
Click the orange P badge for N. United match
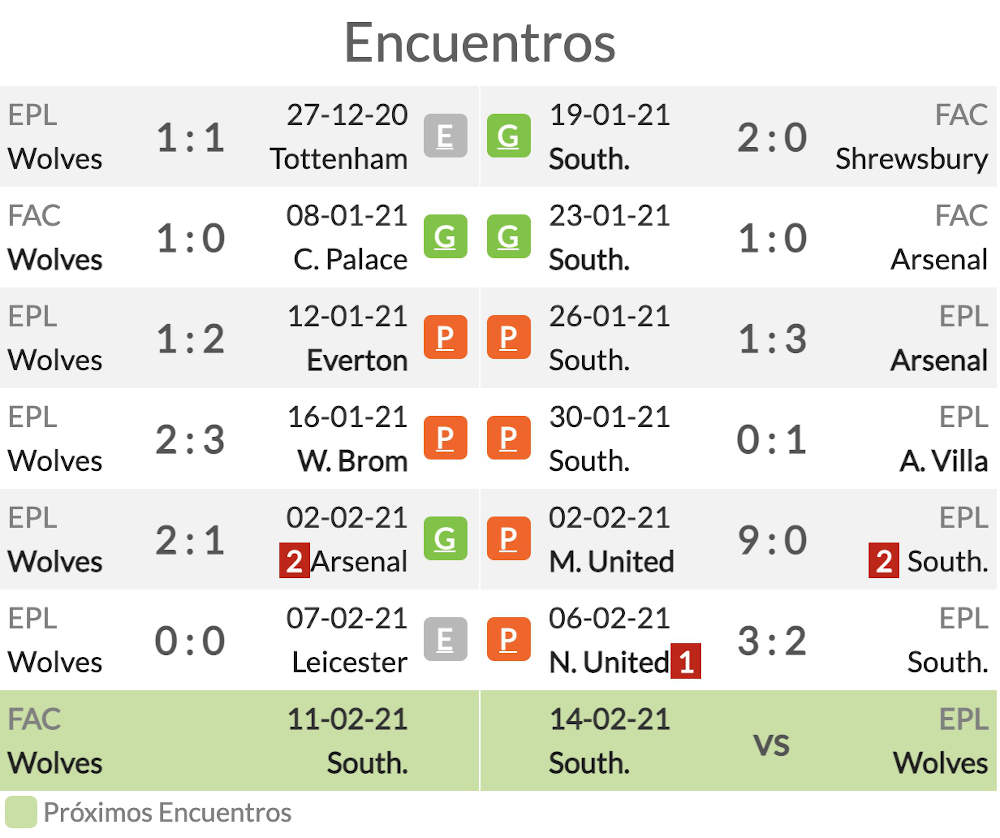click(508, 640)
